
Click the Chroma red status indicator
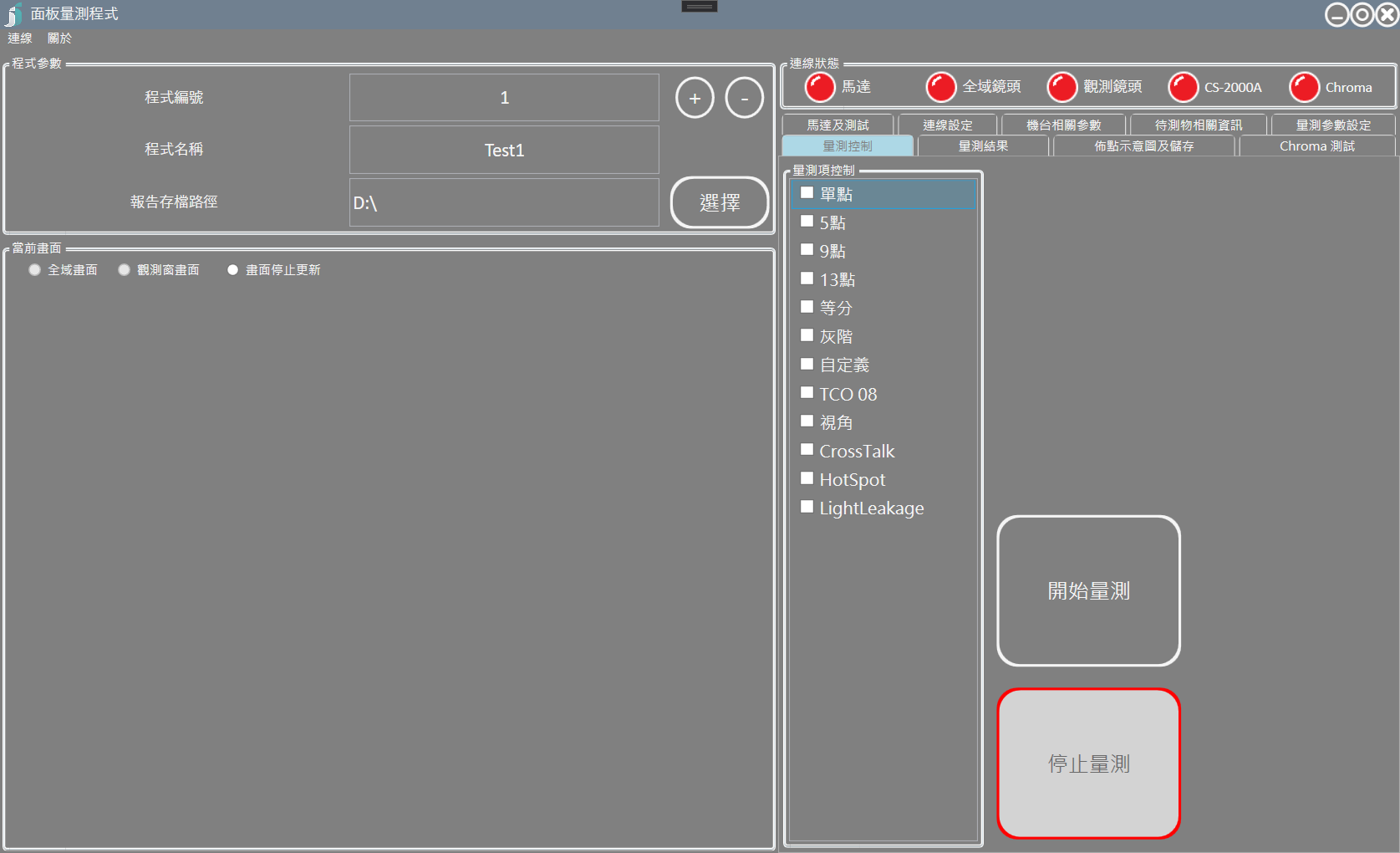coord(1305,87)
